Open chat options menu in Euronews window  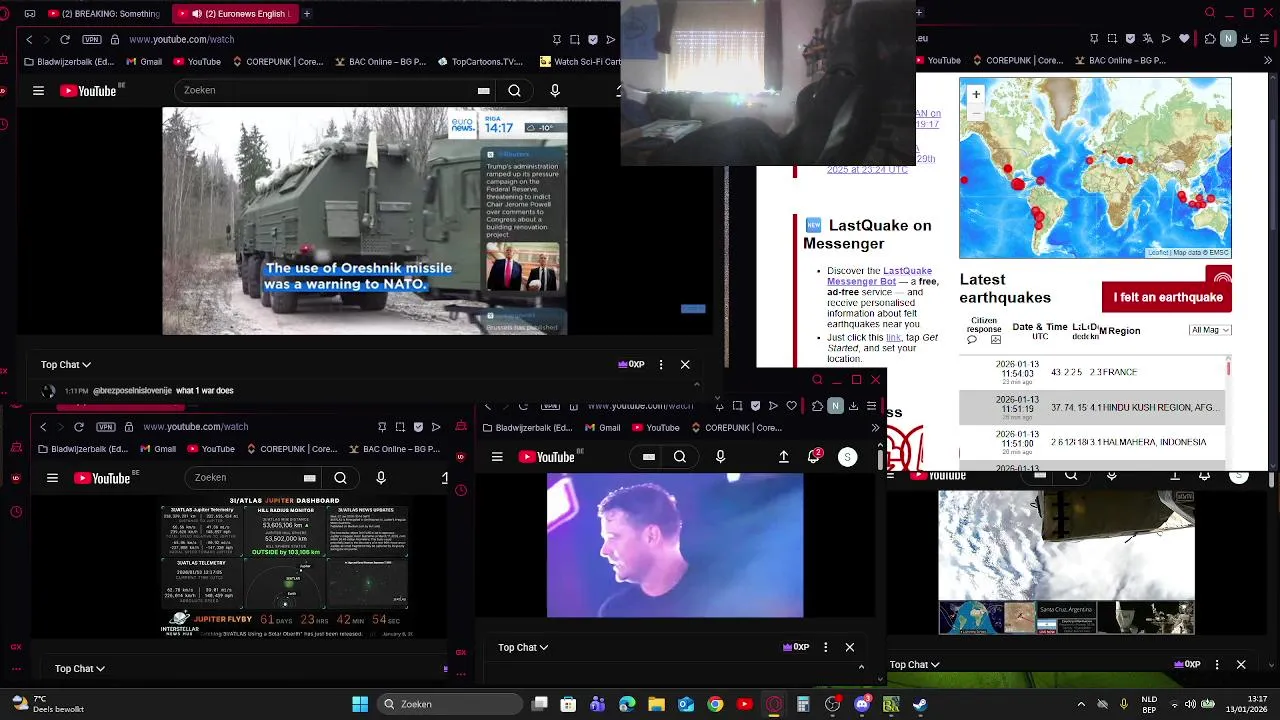[660, 365]
